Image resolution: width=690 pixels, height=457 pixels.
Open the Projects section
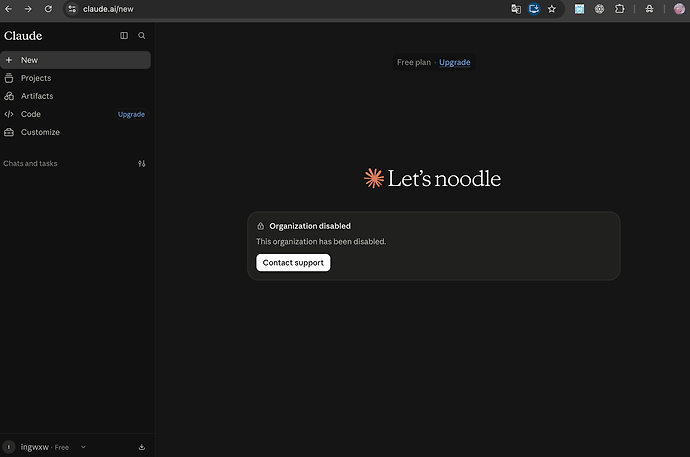coord(75,78)
